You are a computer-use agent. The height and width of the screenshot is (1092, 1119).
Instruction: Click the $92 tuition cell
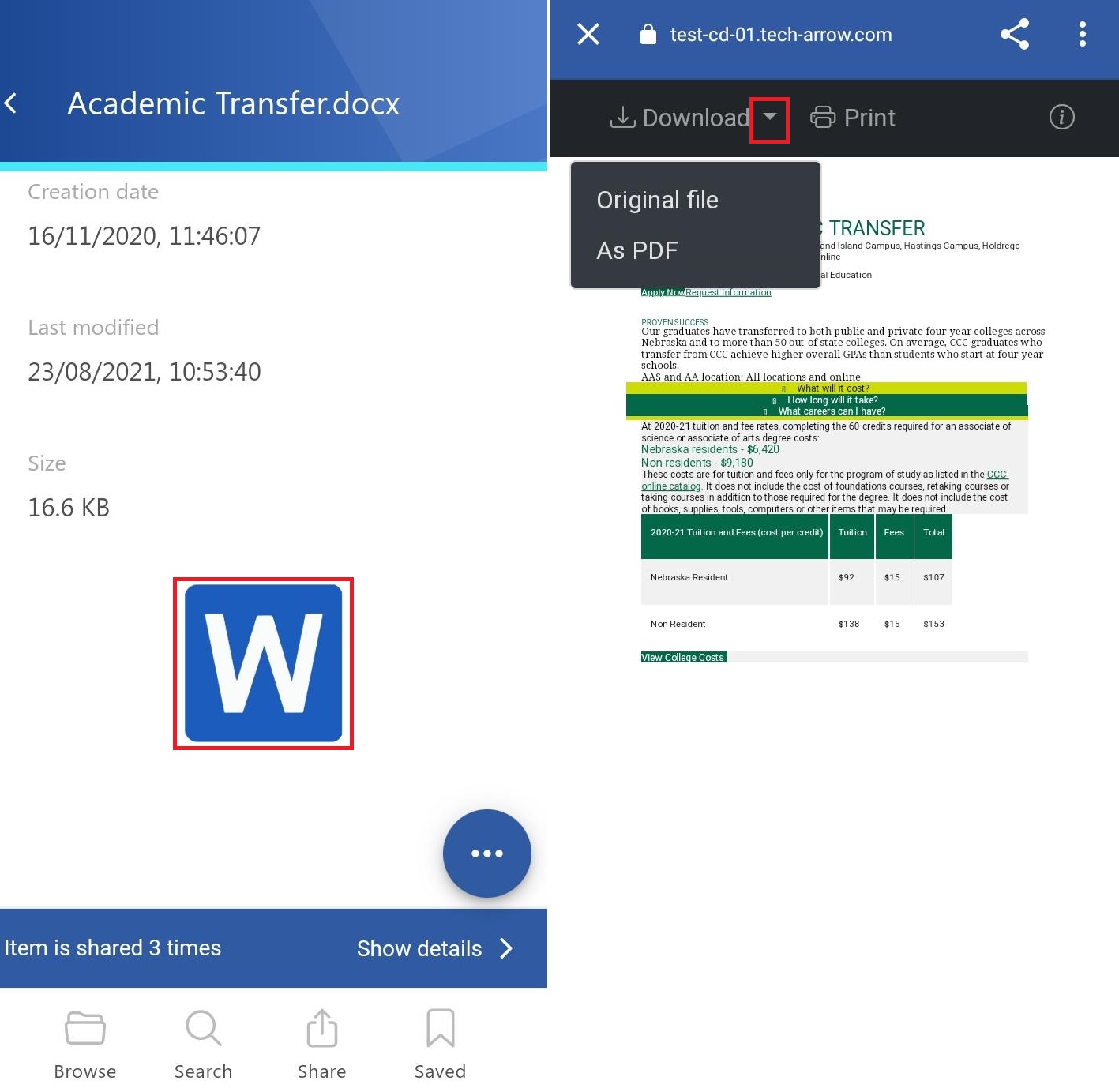point(847,577)
